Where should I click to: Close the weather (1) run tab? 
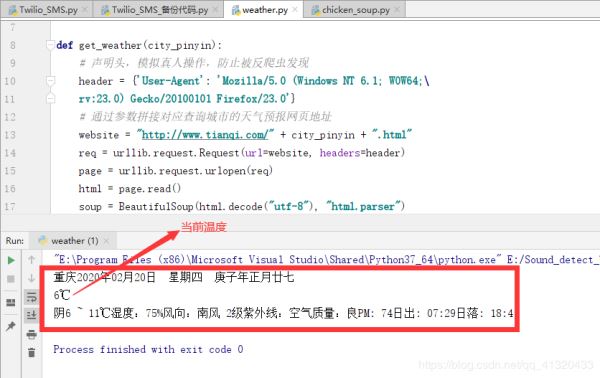106,241
